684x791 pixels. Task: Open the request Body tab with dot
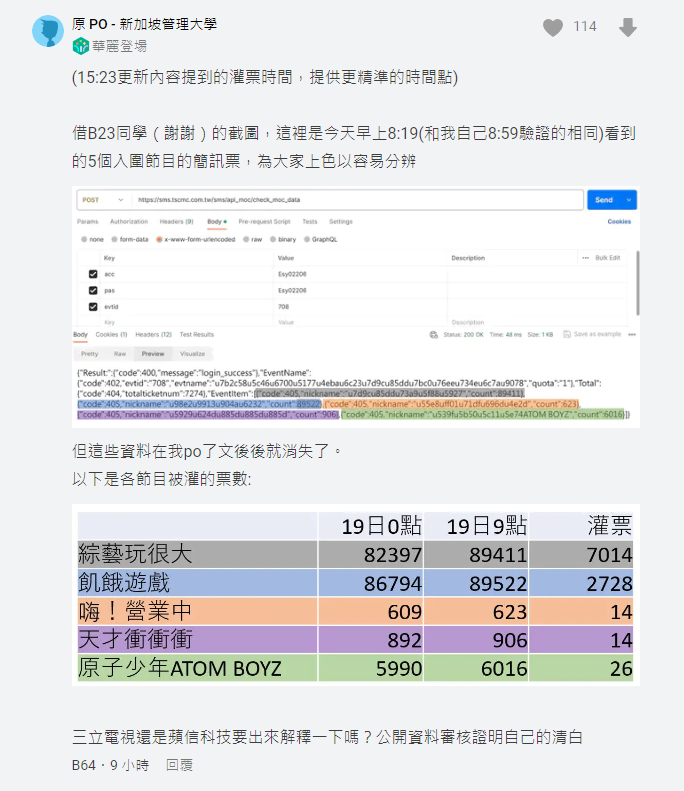coord(217,221)
